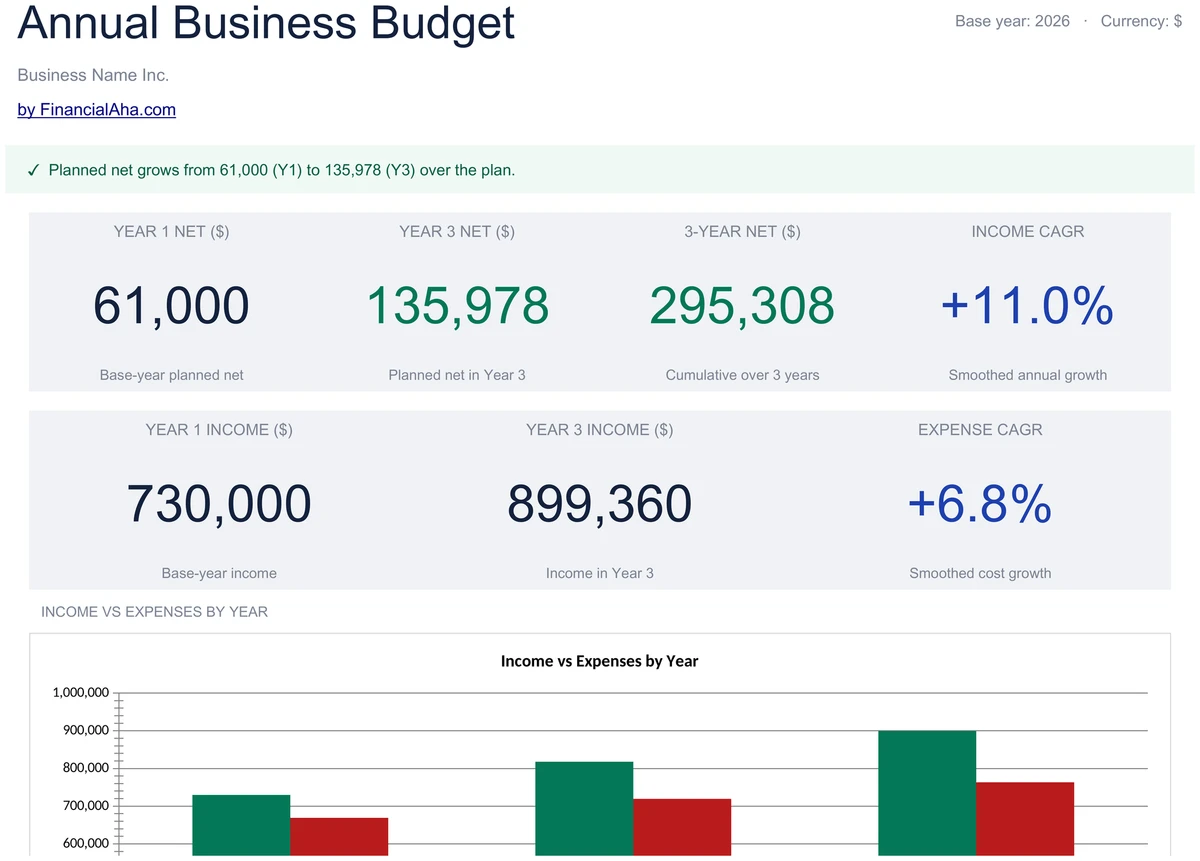Click the INCOME CAGR heading
The width and height of the screenshot is (1200, 861).
point(1028,231)
